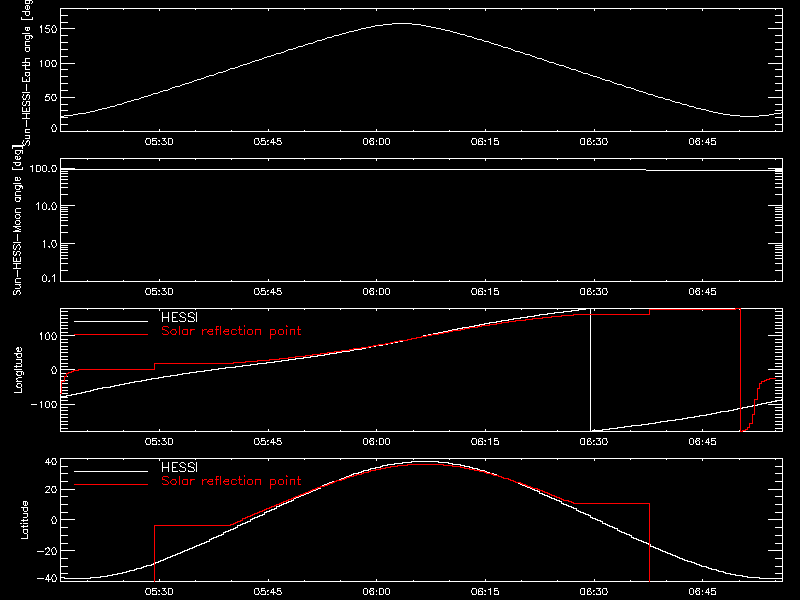Click the 100 tick label on Earth angle plot
The image size is (800, 600).
click(47, 64)
